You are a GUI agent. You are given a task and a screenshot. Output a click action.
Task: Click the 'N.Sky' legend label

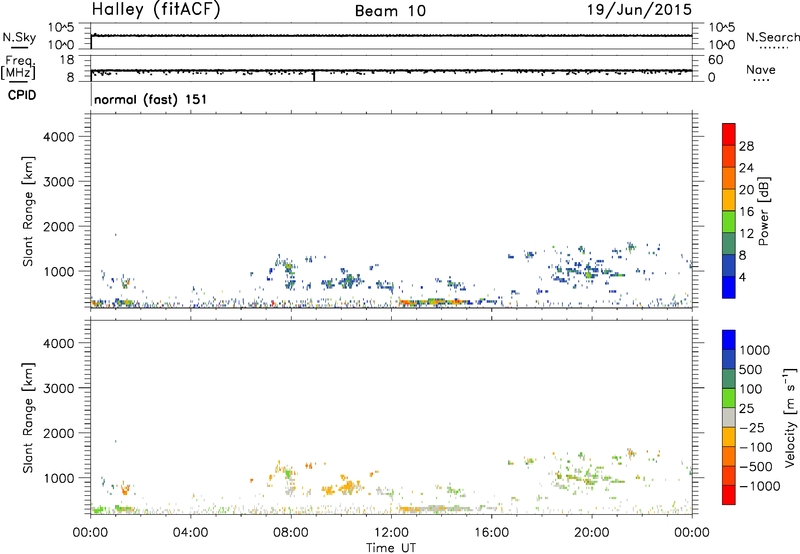click(x=19, y=37)
